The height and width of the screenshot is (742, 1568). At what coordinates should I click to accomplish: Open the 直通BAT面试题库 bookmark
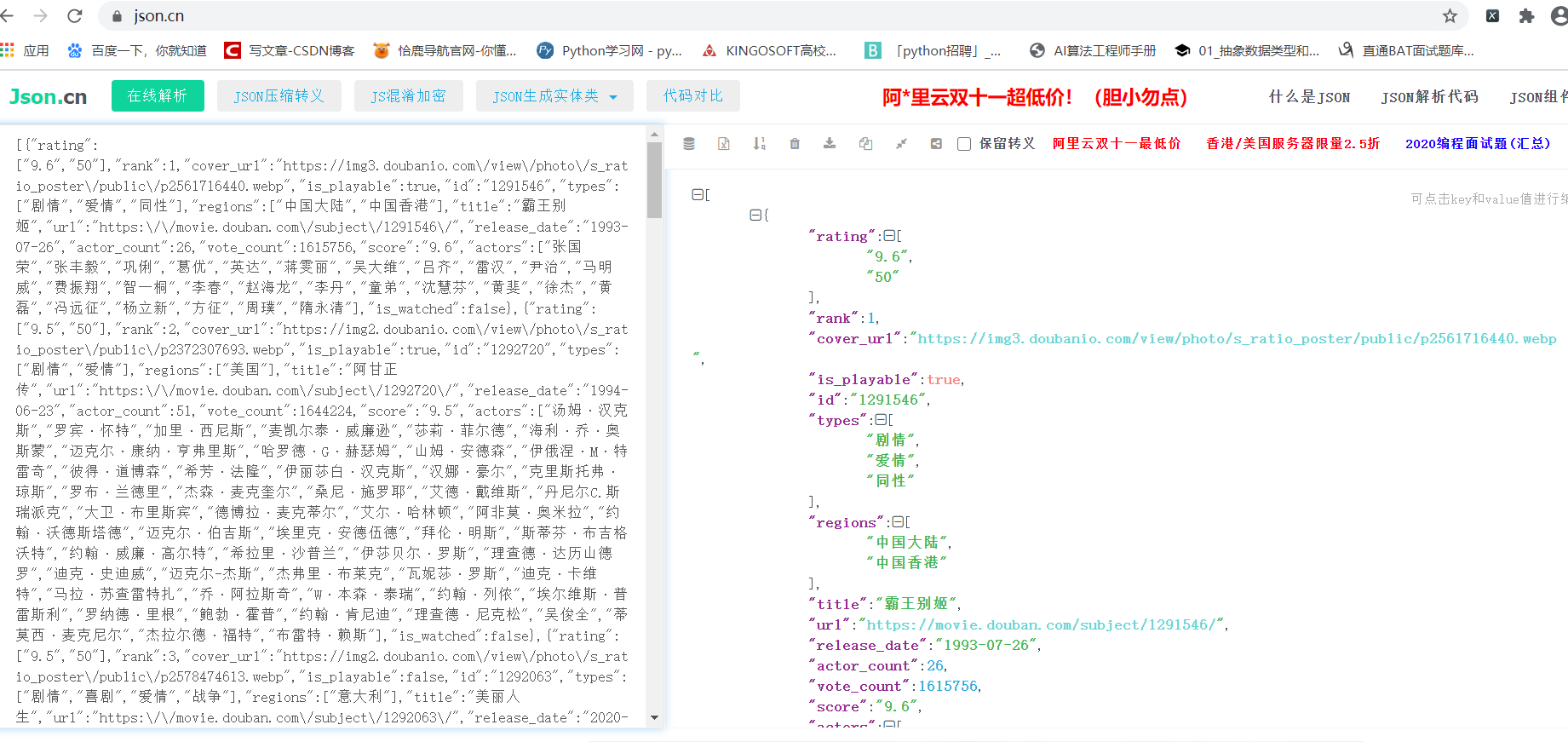(1406, 50)
